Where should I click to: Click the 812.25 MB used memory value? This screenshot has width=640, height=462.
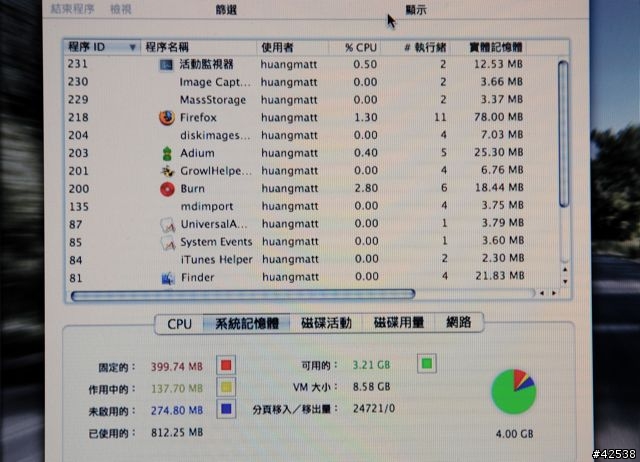tap(177, 432)
